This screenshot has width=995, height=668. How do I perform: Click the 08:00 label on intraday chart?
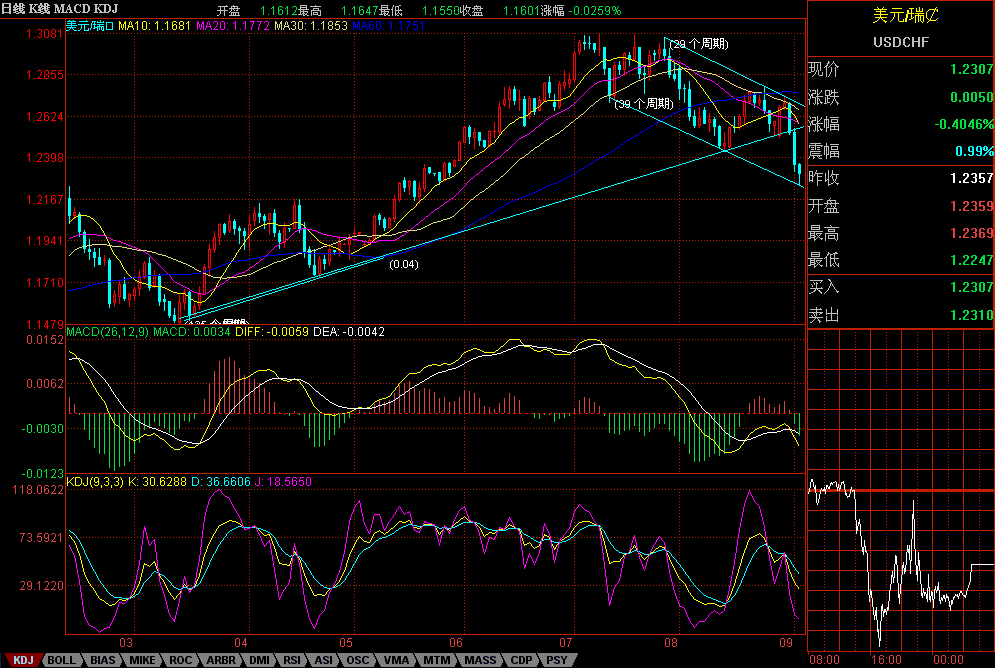pyautogui.click(x=824, y=660)
